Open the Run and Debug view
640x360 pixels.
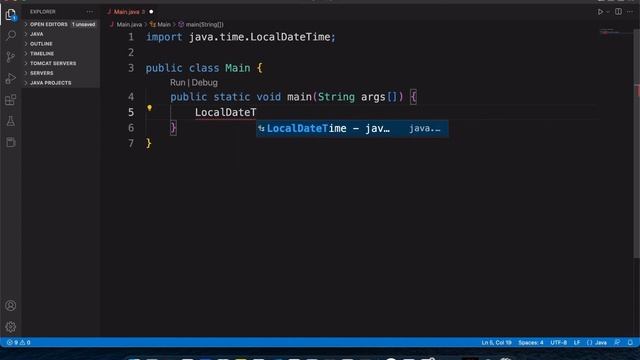(x=11, y=78)
